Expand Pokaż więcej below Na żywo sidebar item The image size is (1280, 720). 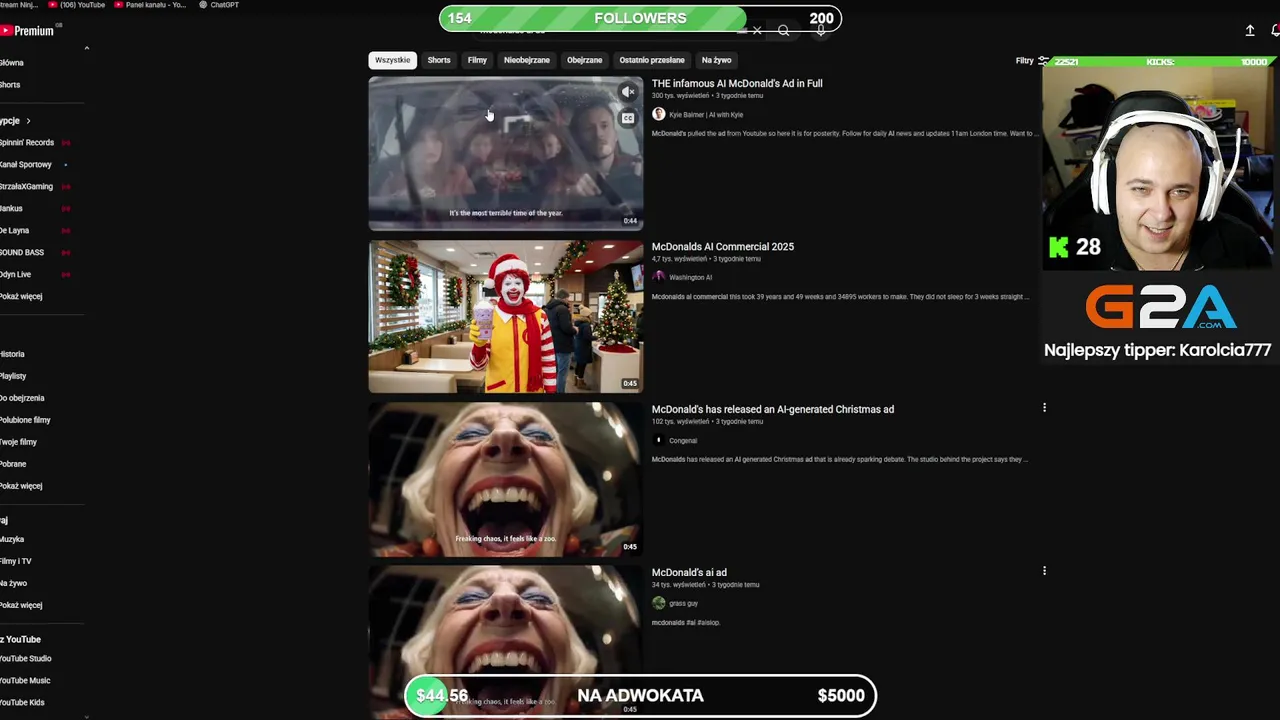[x=21, y=605]
